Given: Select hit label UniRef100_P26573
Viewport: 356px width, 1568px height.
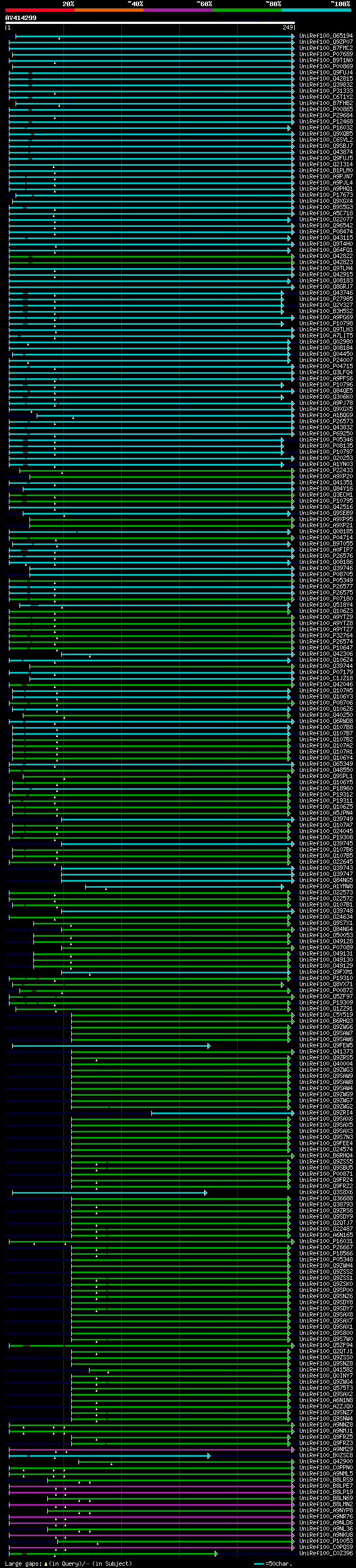Looking at the screenshot, I should (x=326, y=421).
